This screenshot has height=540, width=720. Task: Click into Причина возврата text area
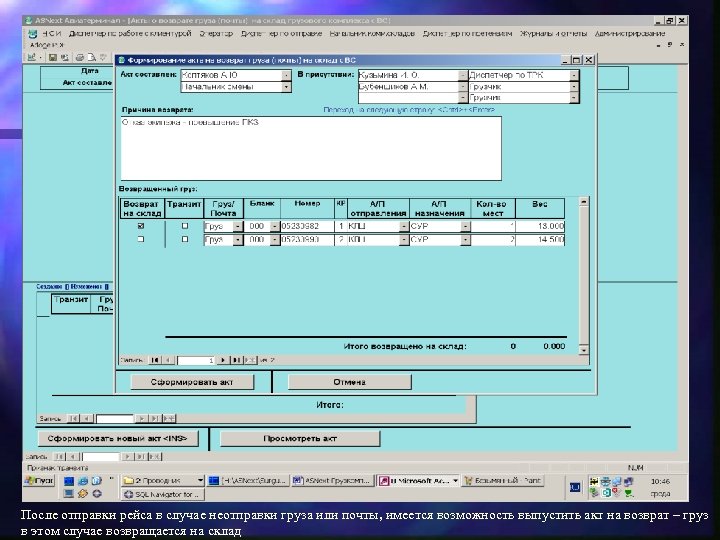coord(311,148)
